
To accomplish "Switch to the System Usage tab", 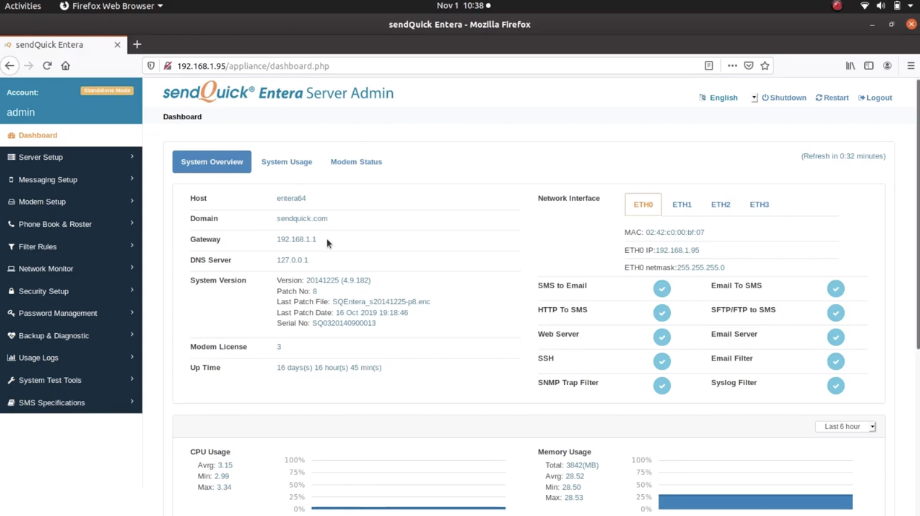I will [287, 161].
